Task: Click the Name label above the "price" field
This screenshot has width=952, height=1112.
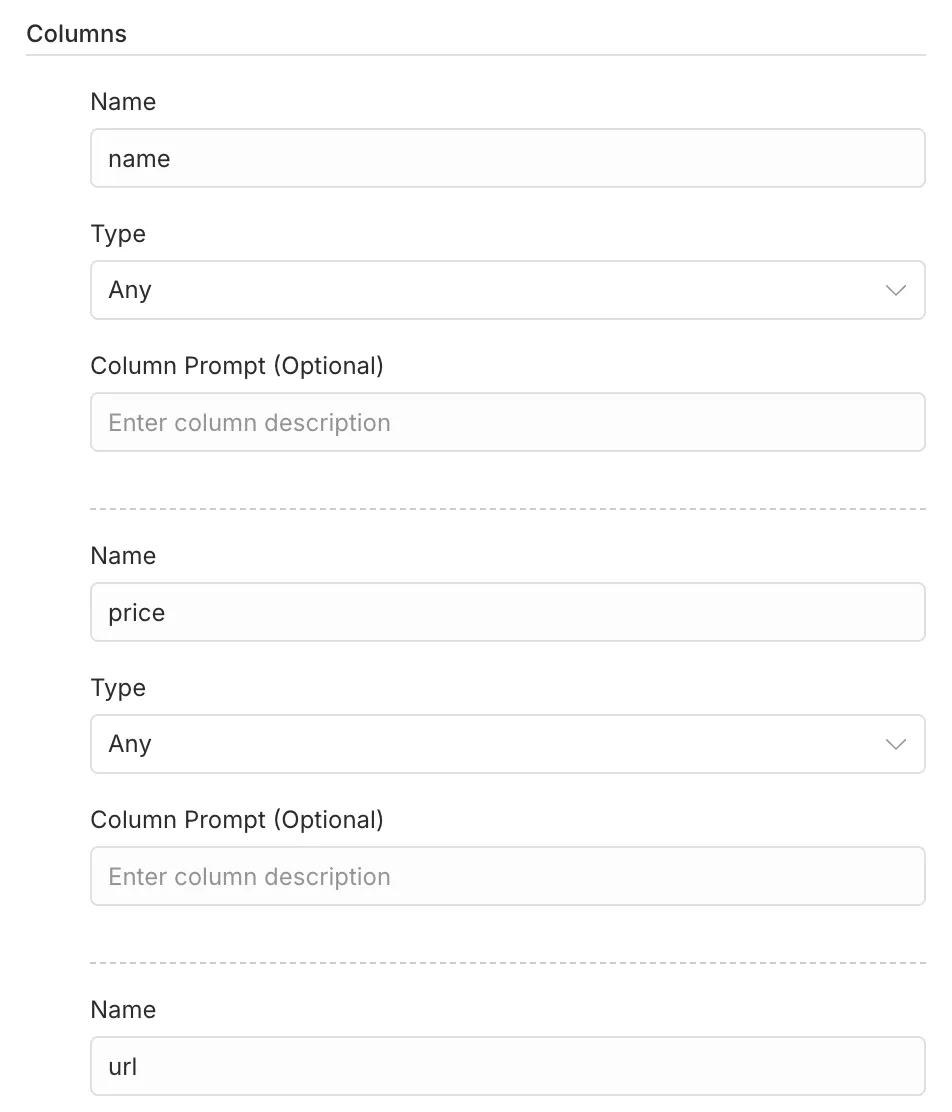Action: click(123, 556)
